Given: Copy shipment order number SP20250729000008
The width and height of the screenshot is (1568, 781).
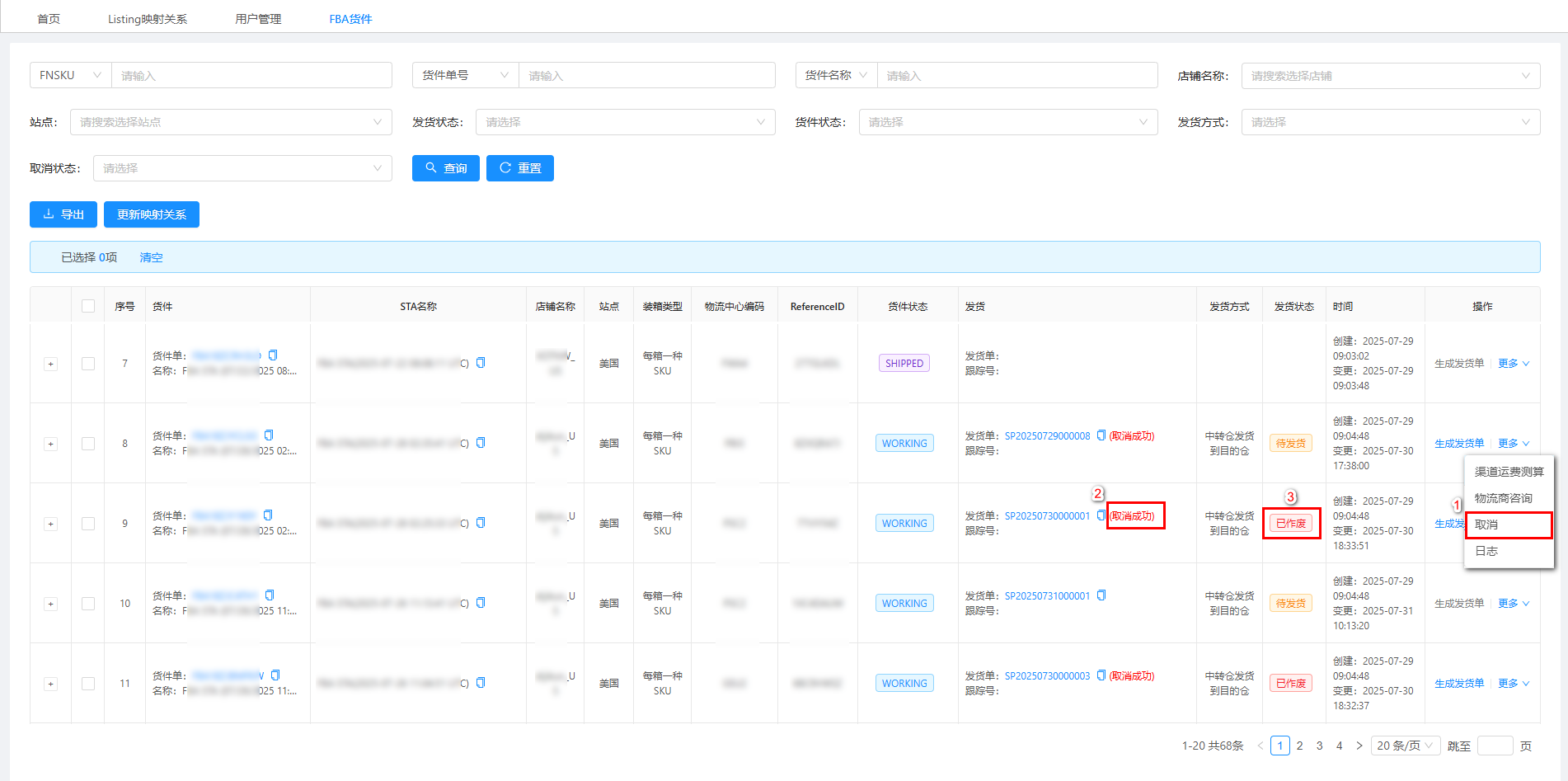Looking at the screenshot, I should pos(1101,435).
